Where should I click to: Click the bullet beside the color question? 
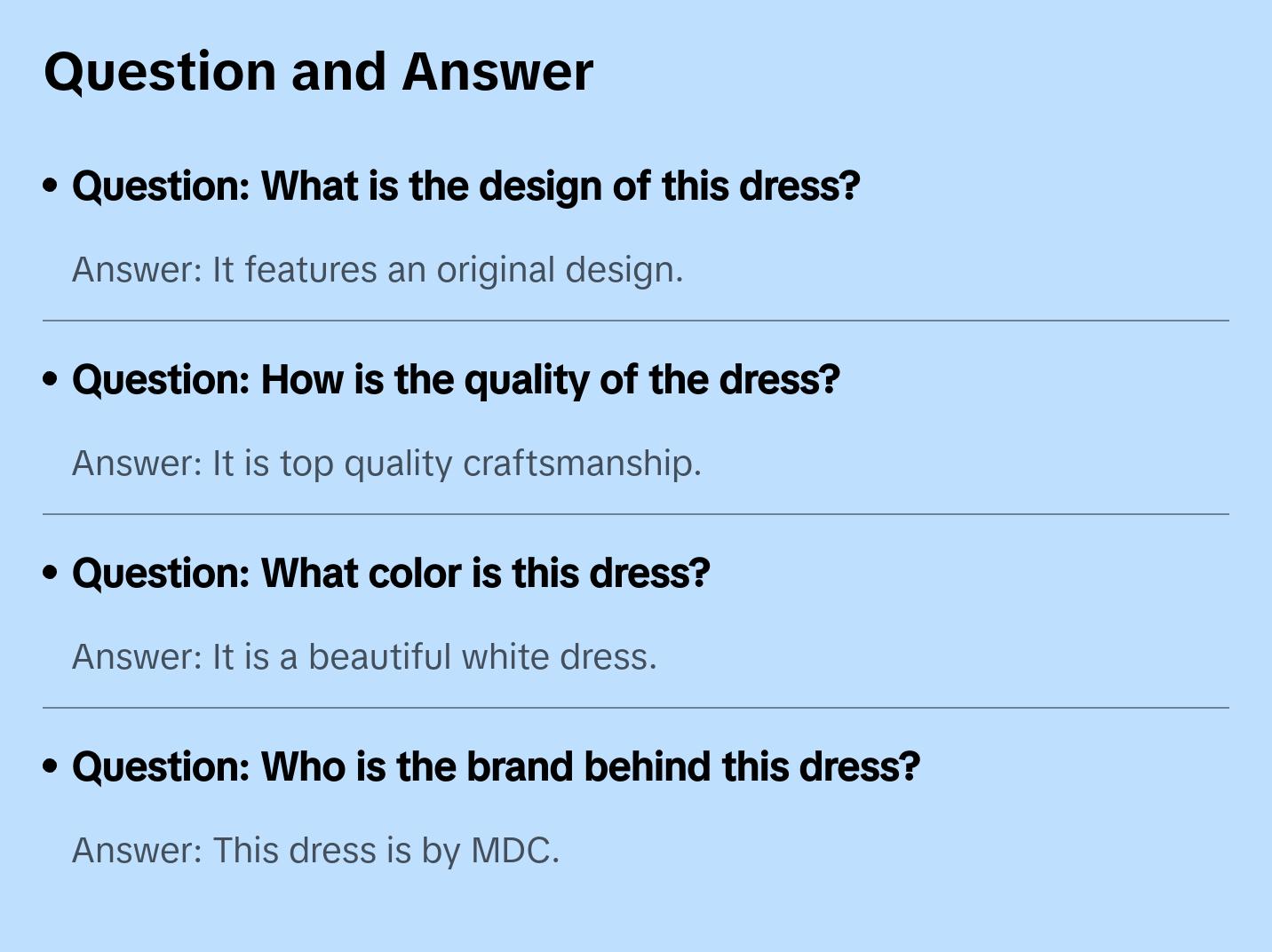(51, 573)
